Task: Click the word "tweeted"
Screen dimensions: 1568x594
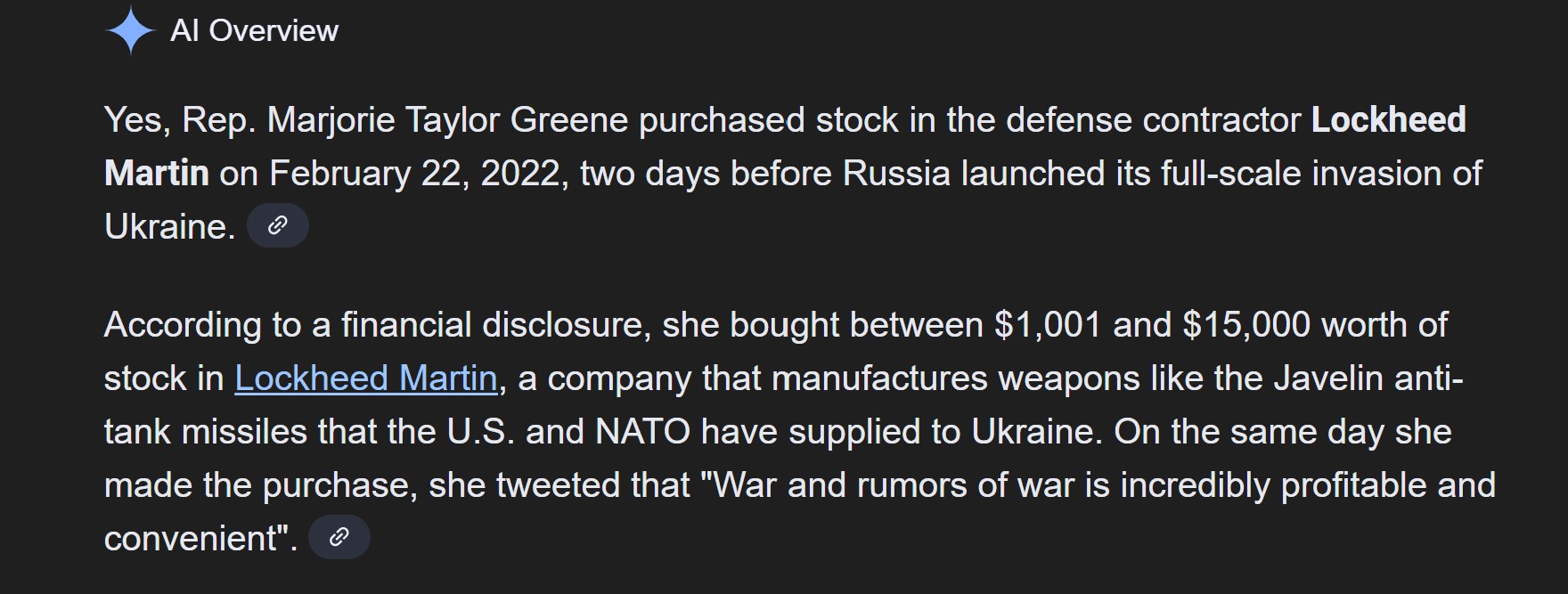Action: [546, 485]
